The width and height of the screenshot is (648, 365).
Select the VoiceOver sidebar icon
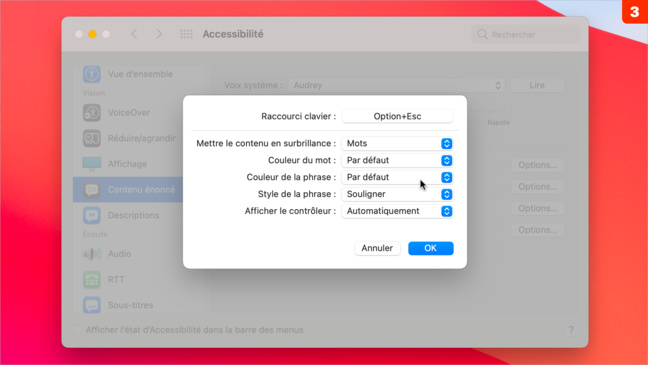pos(91,112)
